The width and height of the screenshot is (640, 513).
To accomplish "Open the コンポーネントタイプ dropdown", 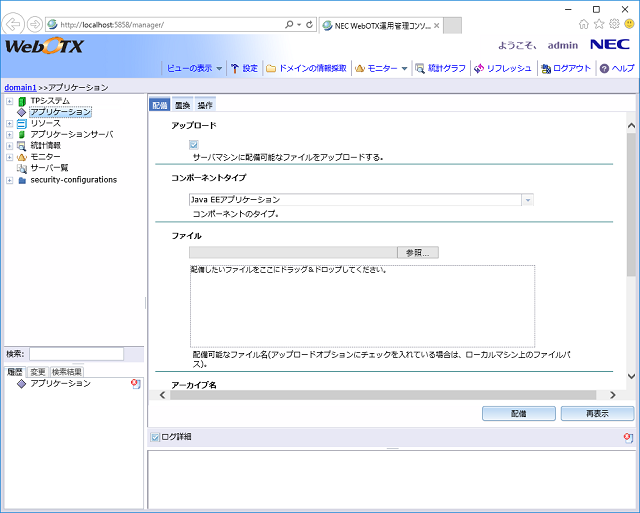I will click(x=527, y=200).
